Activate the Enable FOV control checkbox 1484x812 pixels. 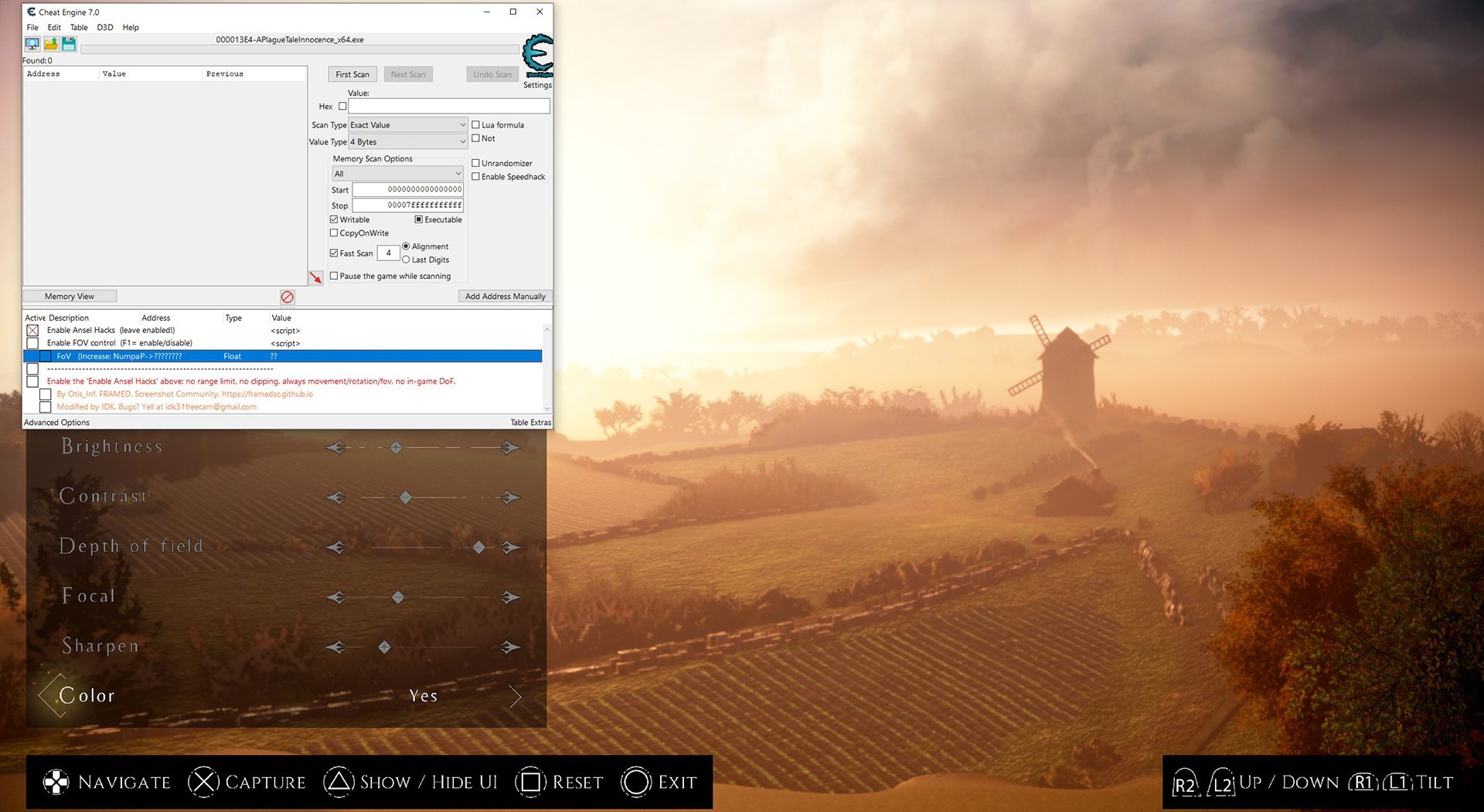click(x=32, y=343)
